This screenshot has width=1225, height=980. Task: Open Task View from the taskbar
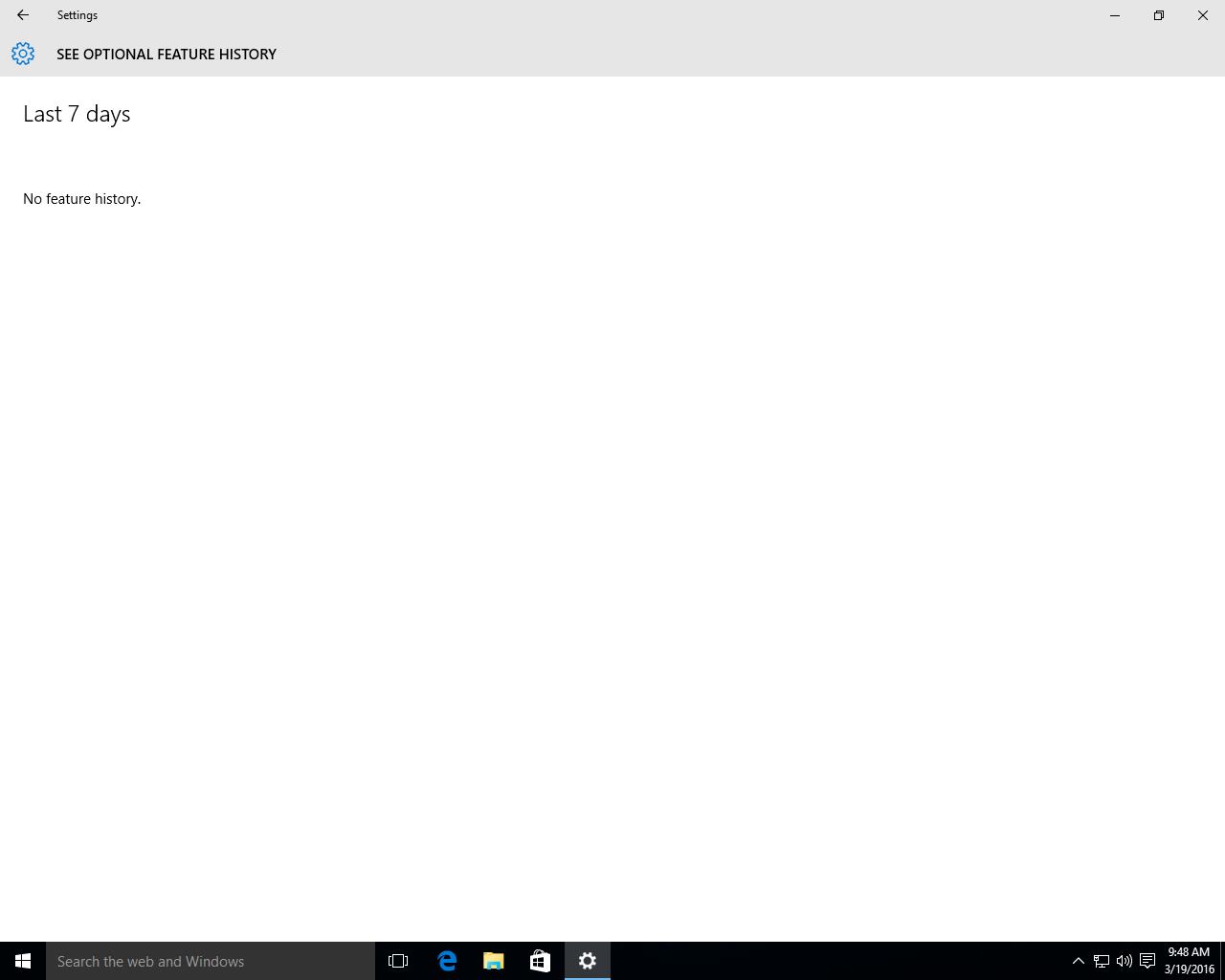(x=398, y=961)
